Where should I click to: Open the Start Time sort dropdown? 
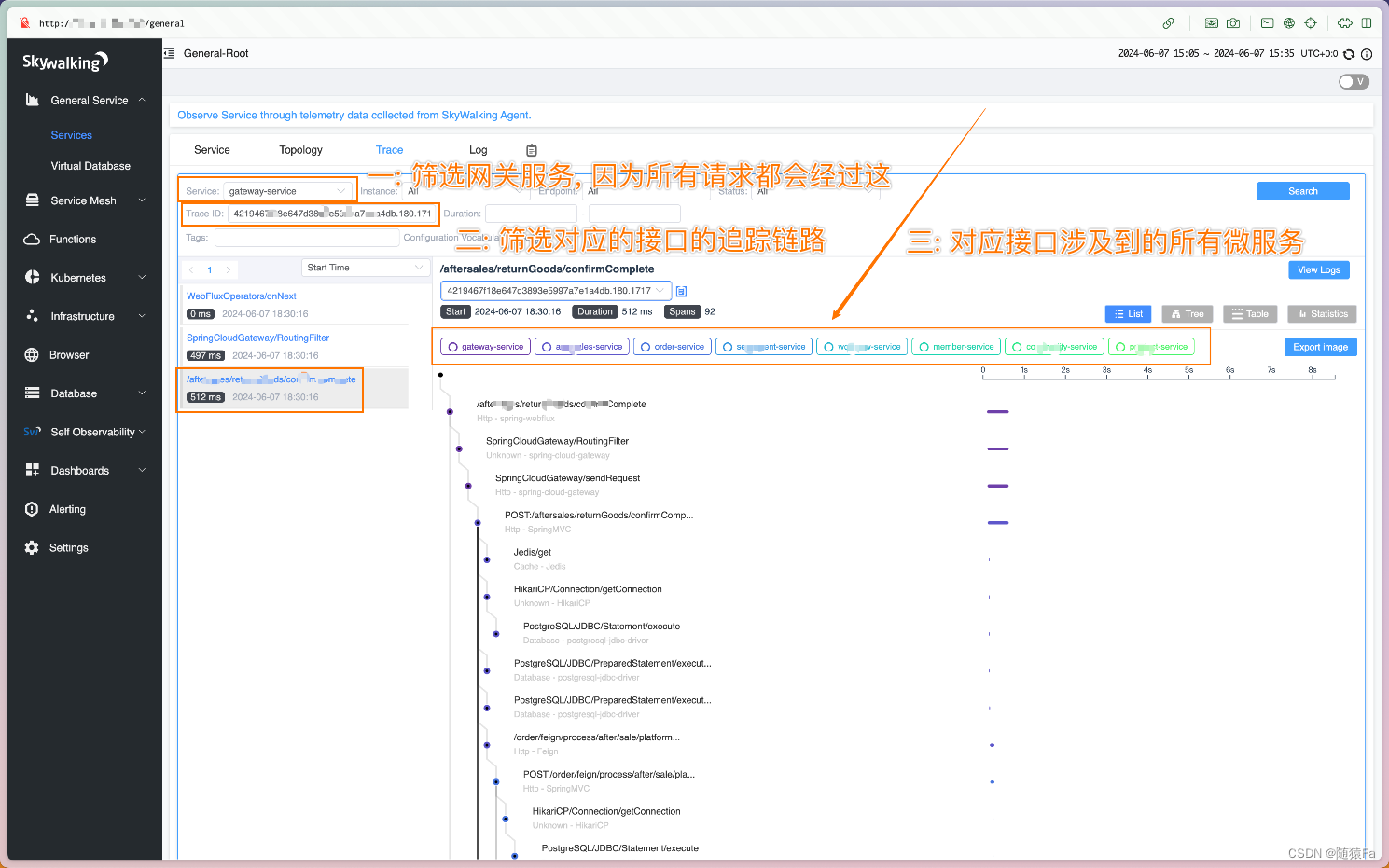point(365,268)
